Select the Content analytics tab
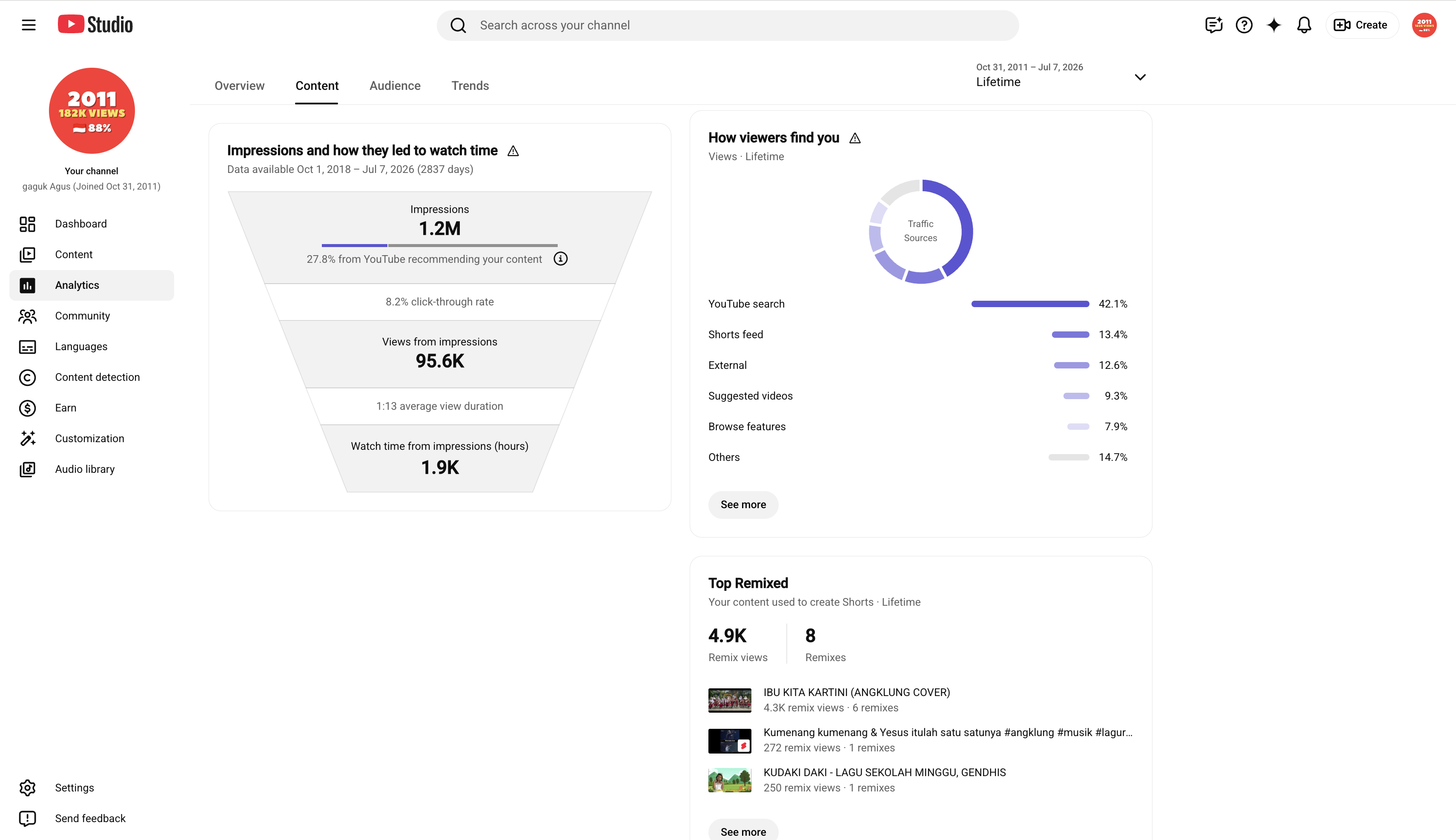Image resolution: width=1456 pixels, height=840 pixels. (317, 85)
